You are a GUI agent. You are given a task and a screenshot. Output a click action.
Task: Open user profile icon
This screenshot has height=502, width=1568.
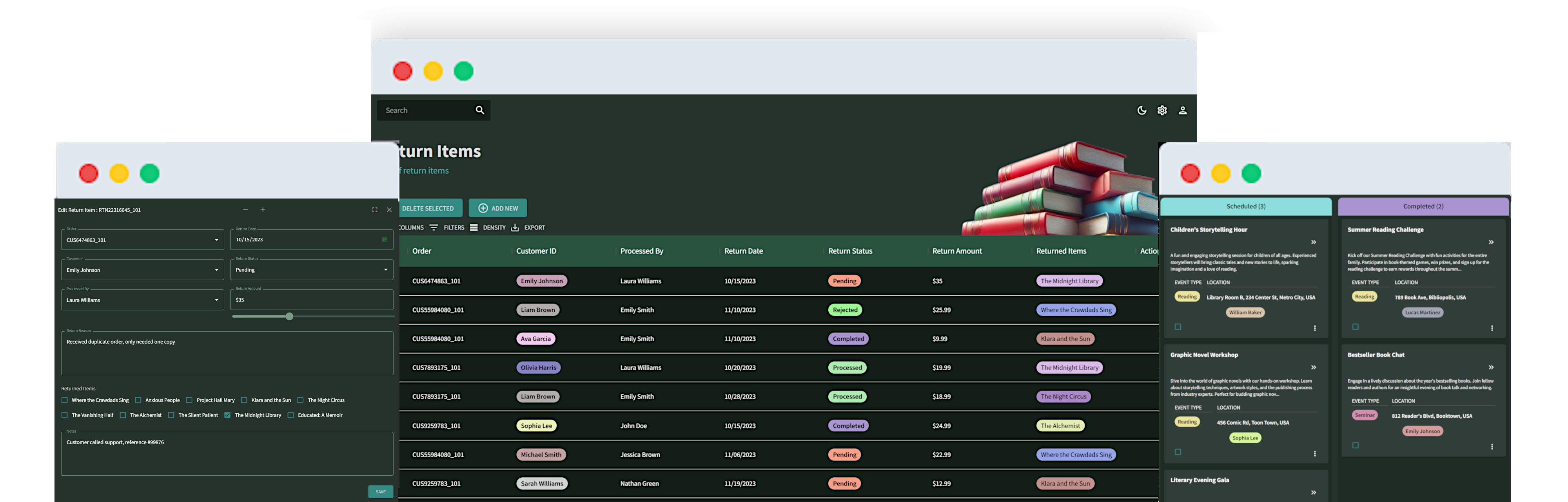pos(1183,110)
